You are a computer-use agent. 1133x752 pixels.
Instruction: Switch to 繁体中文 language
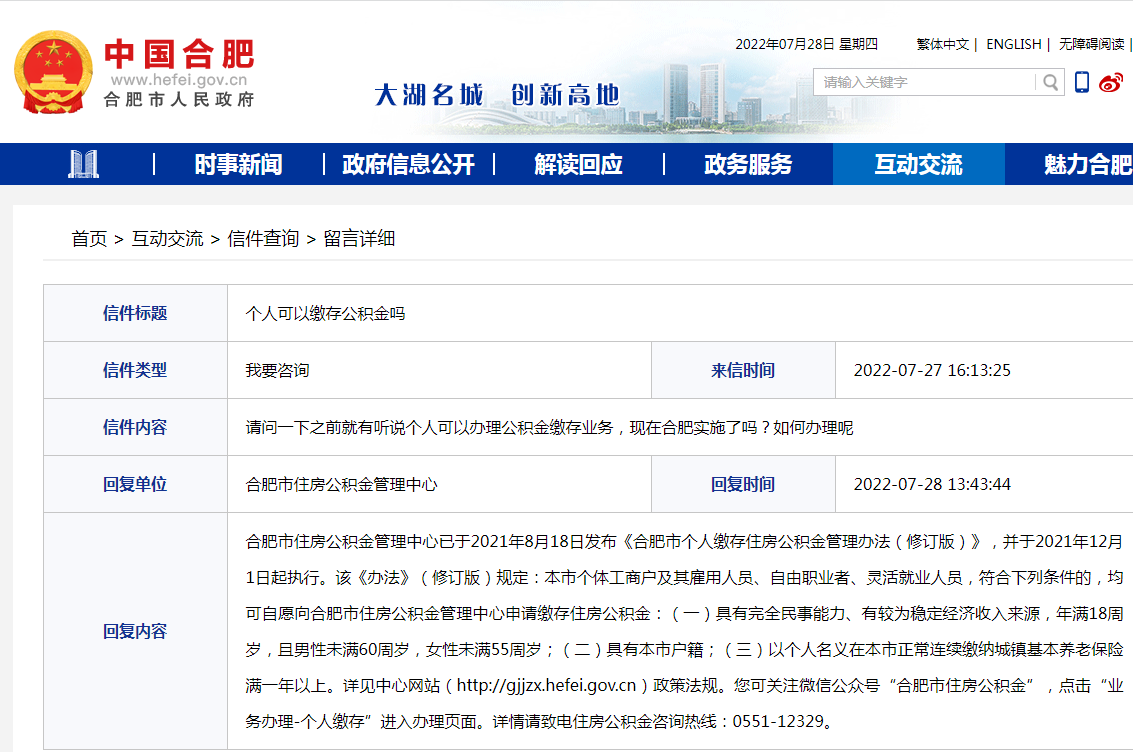point(942,44)
